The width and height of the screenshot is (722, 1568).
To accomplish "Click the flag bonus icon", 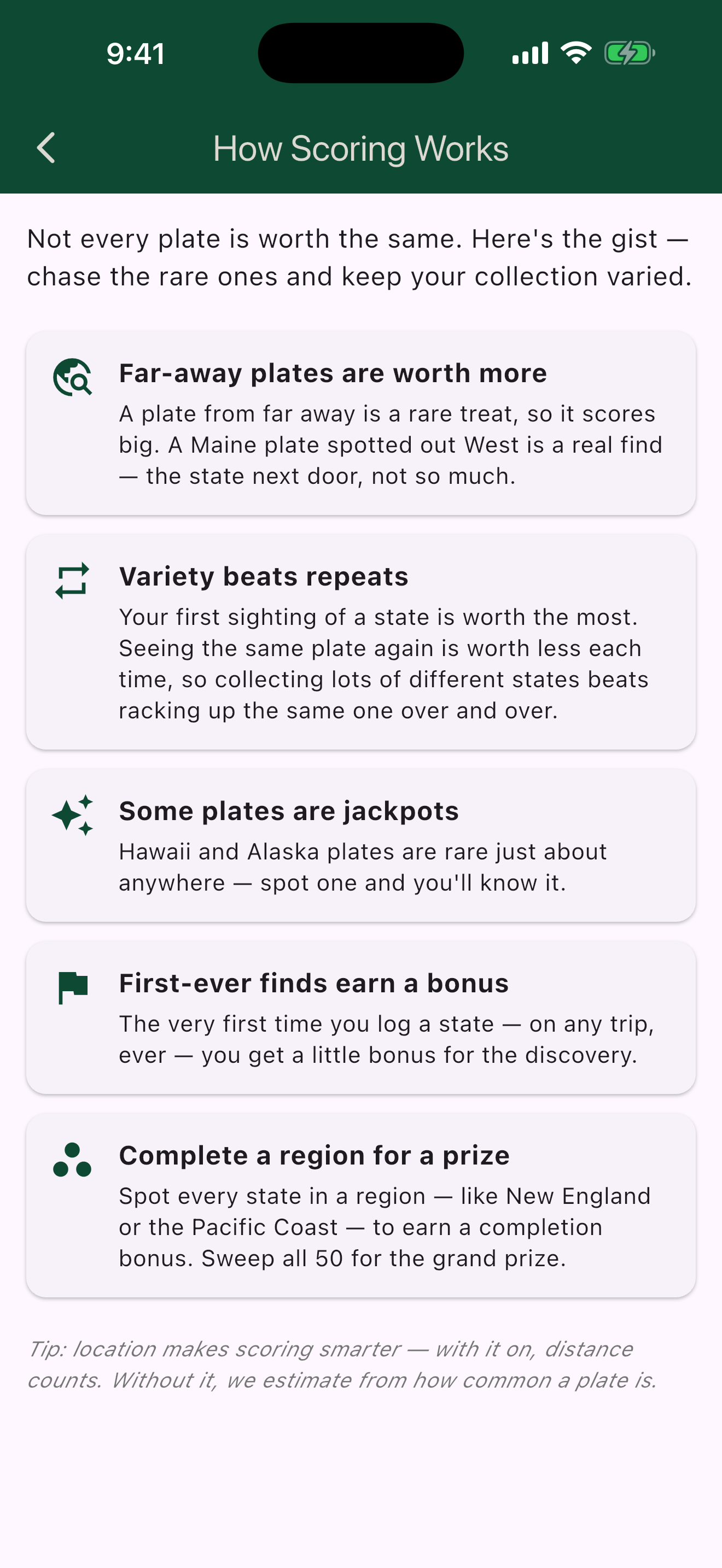I will coord(72,987).
